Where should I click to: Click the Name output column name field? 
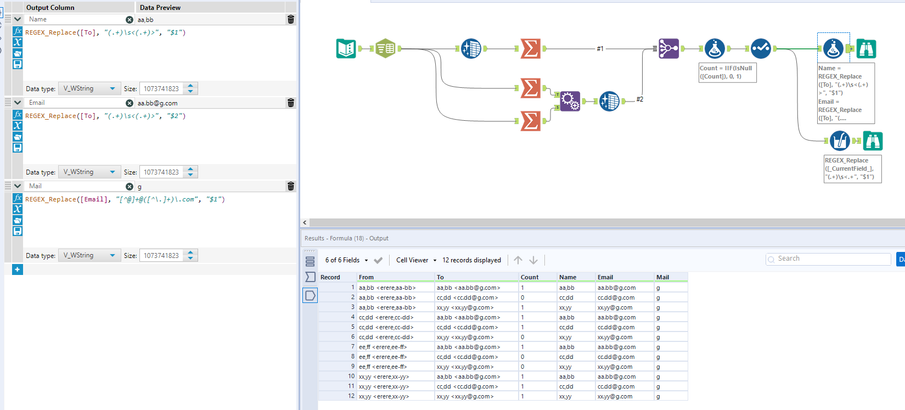75,20
